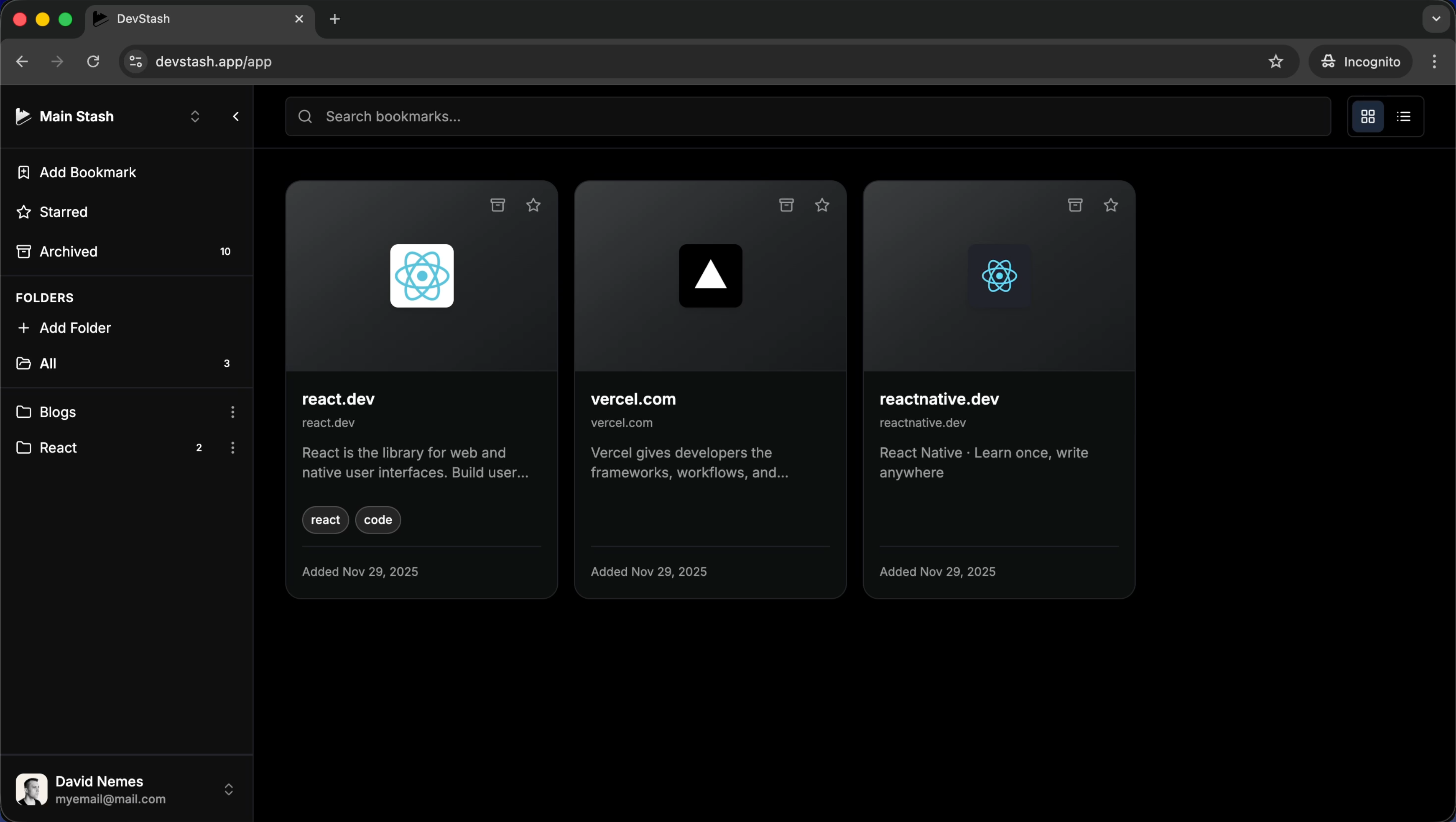This screenshot has width=1456, height=822.
Task: Click Add Folder button
Action: (x=75, y=328)
